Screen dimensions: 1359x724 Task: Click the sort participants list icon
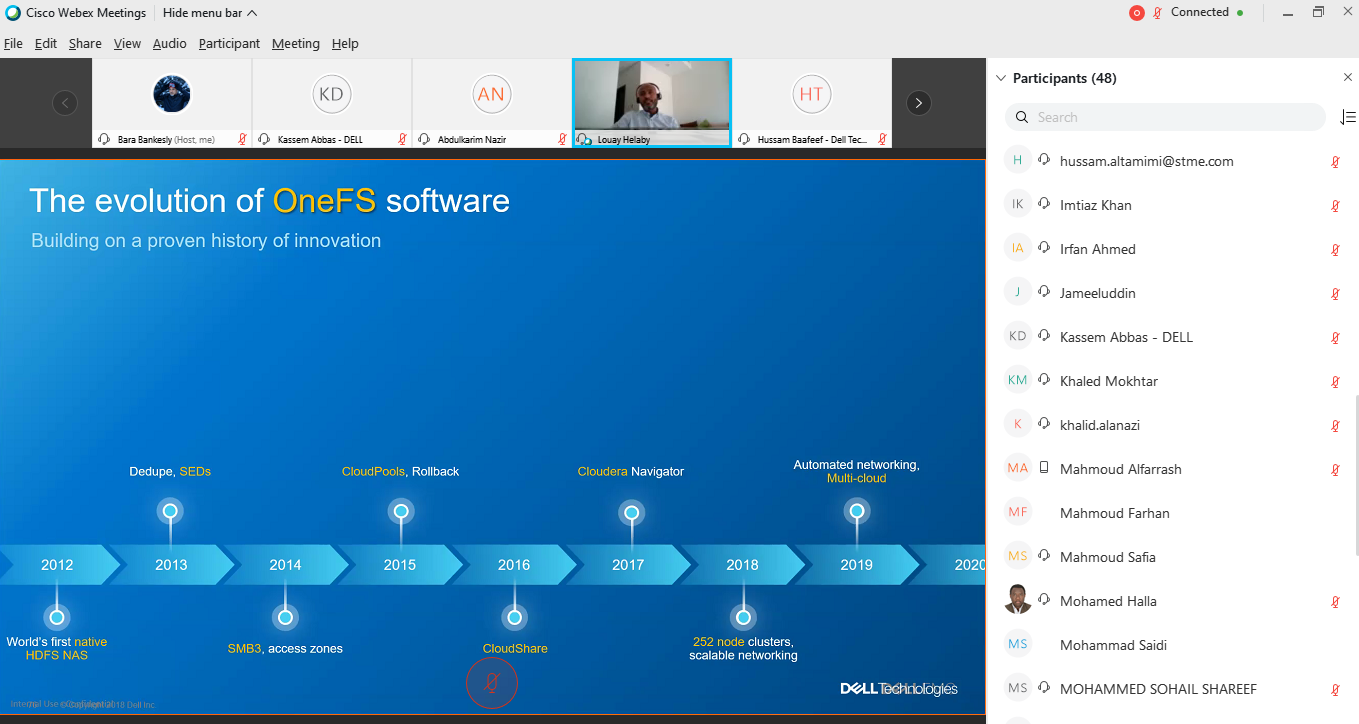coord(1347,117)
